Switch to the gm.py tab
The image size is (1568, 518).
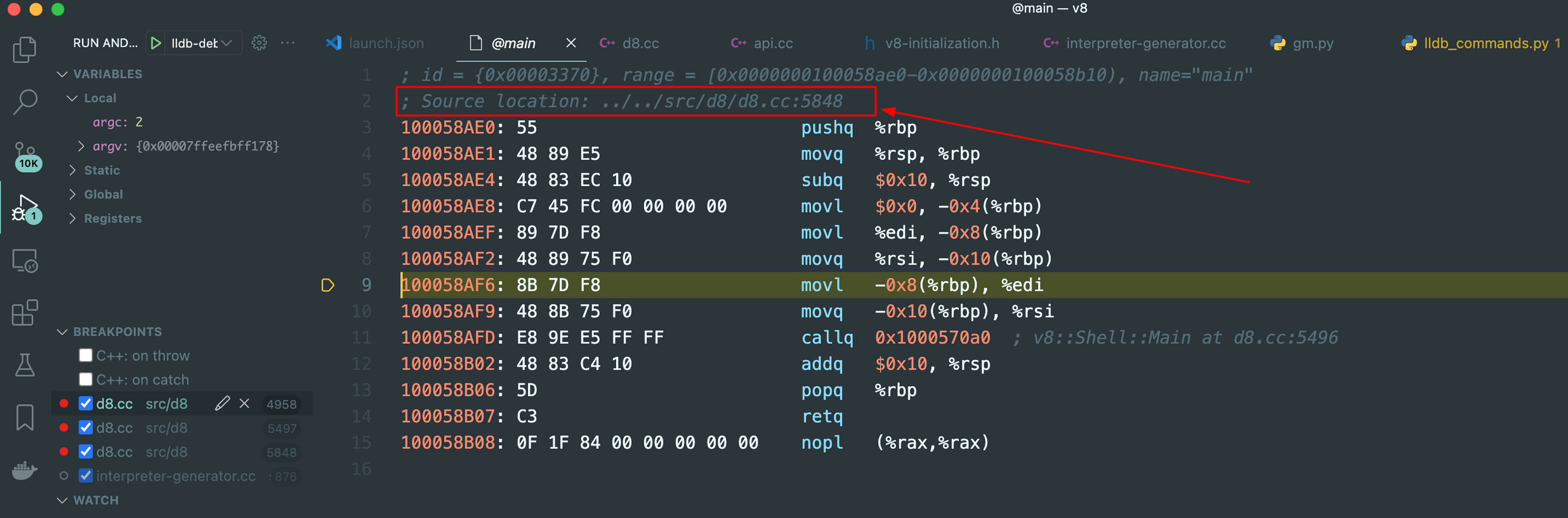coord(1302,43)
